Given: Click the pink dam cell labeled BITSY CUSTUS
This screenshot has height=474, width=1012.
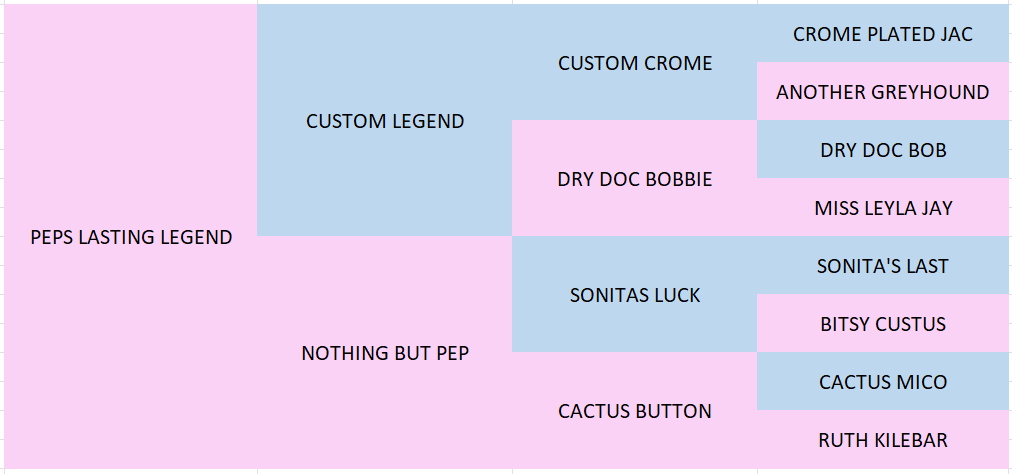Looking at the screenshot, I should [884, 324].
